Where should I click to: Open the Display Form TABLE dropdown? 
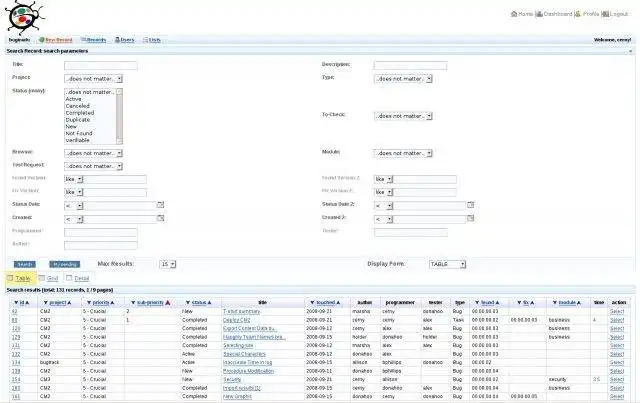447,264
